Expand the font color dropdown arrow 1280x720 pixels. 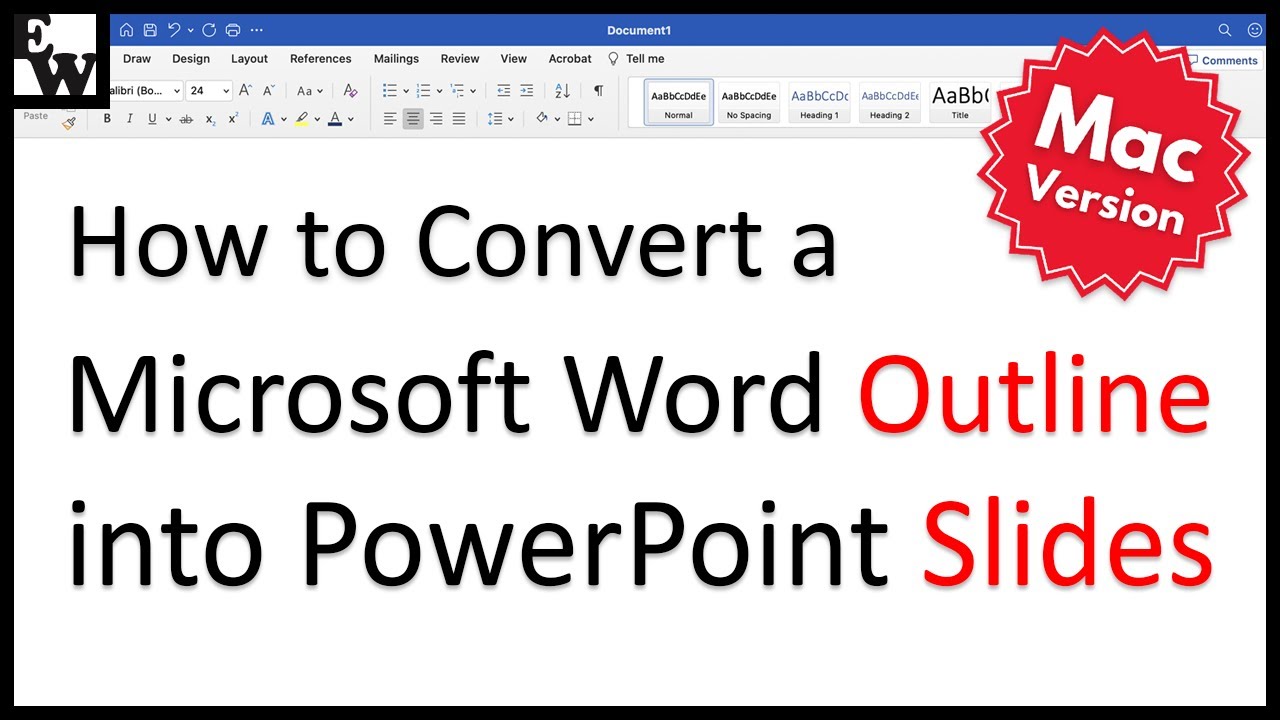click(351, 120)
